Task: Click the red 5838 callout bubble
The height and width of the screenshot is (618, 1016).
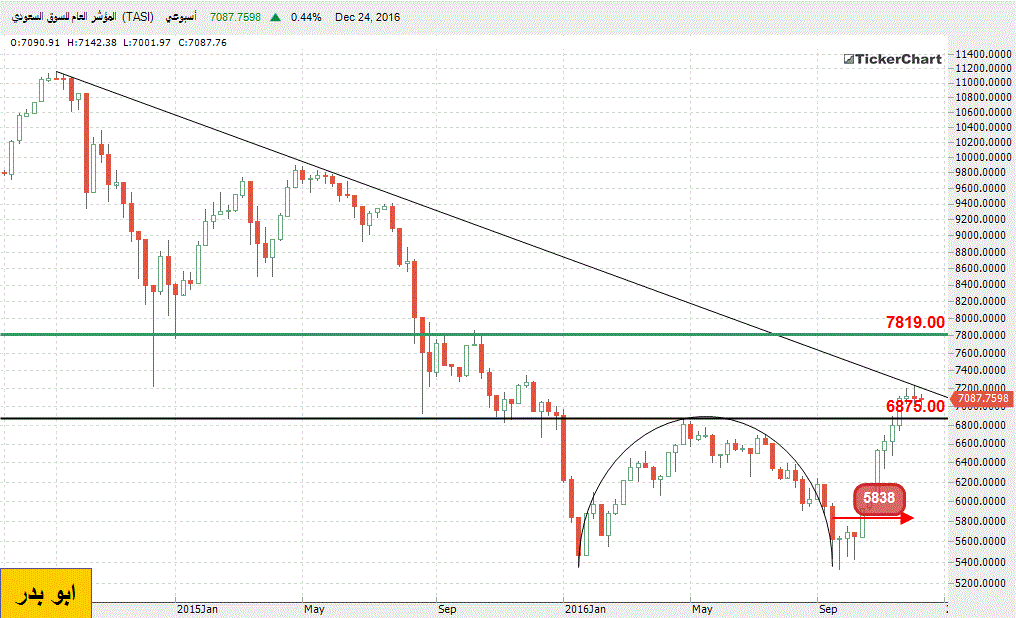Action: click(x=879, y=497)
